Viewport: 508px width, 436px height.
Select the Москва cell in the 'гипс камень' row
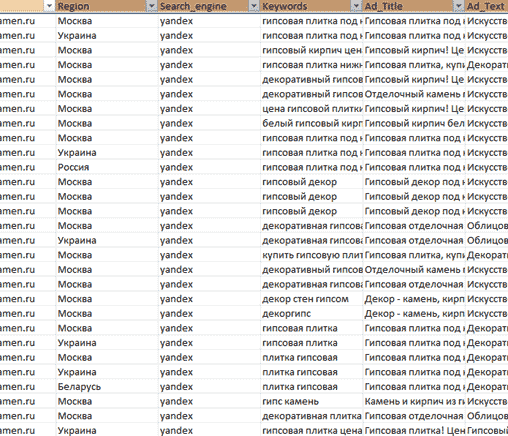point(107,401)
